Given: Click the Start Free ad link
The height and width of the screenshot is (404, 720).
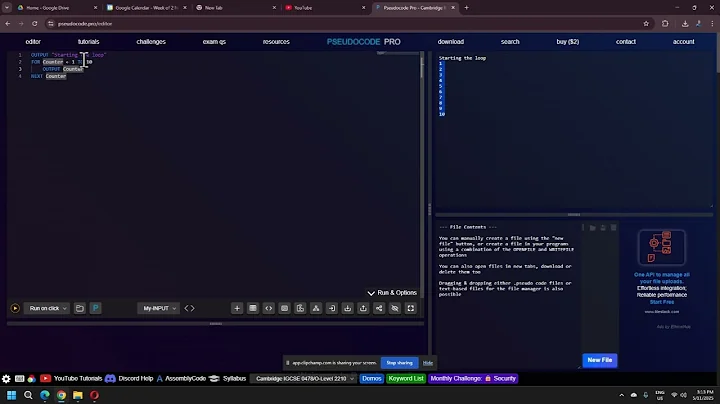Looking at the screenshot, I should pyautogui.click(x=662, y=302).
